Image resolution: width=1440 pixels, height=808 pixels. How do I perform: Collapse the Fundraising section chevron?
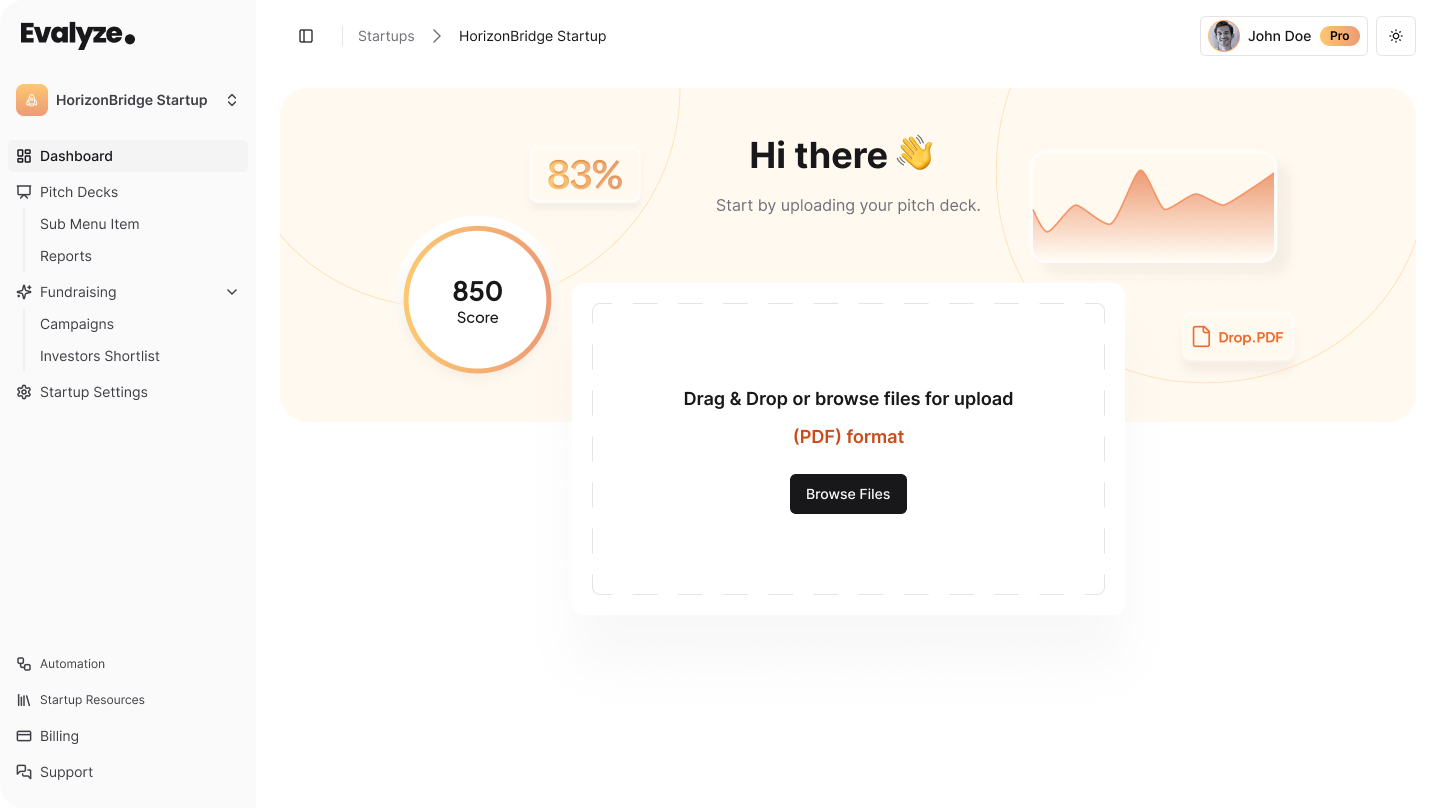(x=231, y=292)
